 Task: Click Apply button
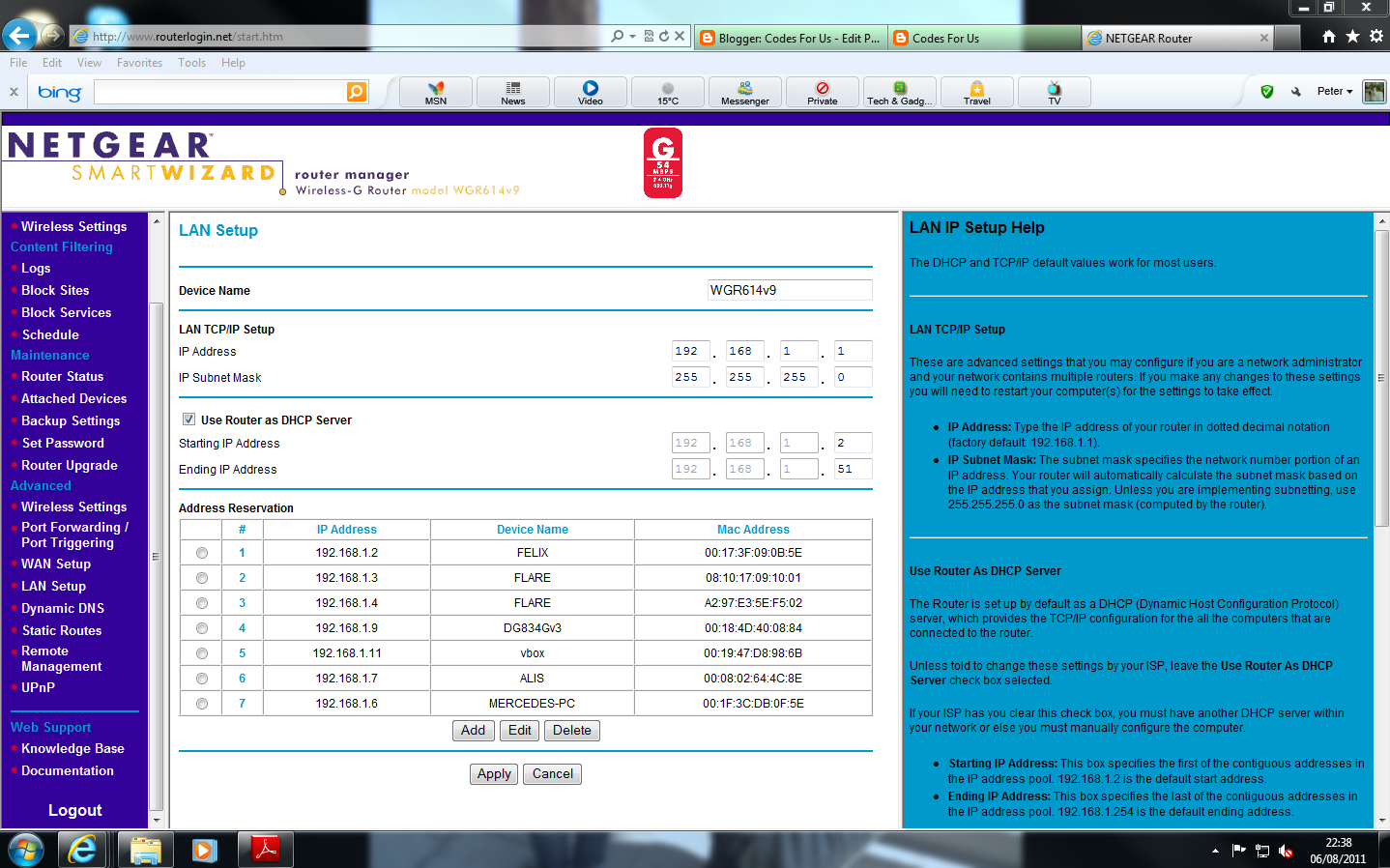coord(494,774)
